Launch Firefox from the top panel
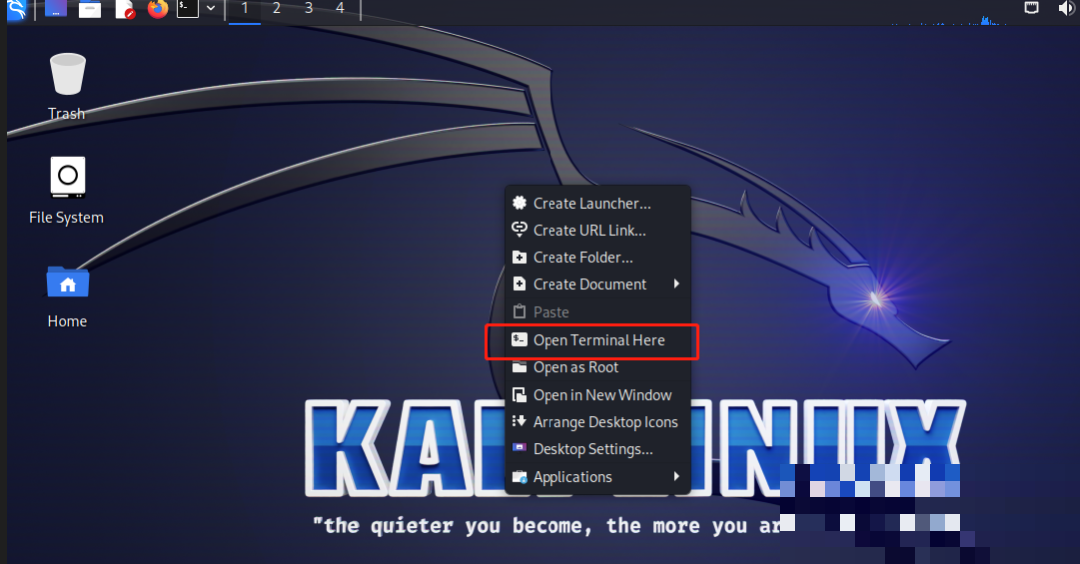Image resolution: width=1080 pixels, height=564 pixels. 158,9
